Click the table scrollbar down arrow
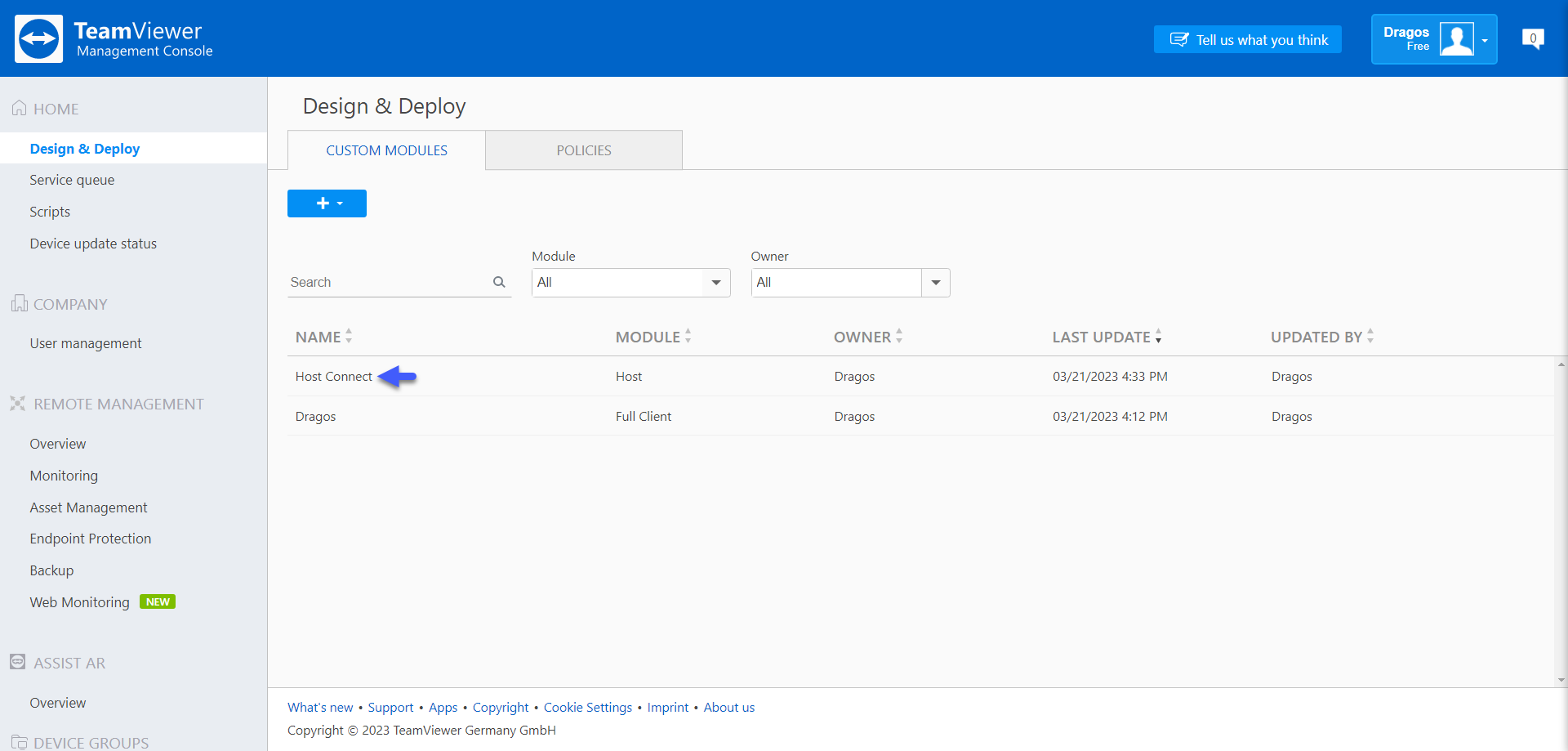Image resolution: width=1568 pixels, height=751 pixels. click(1561, 680)
